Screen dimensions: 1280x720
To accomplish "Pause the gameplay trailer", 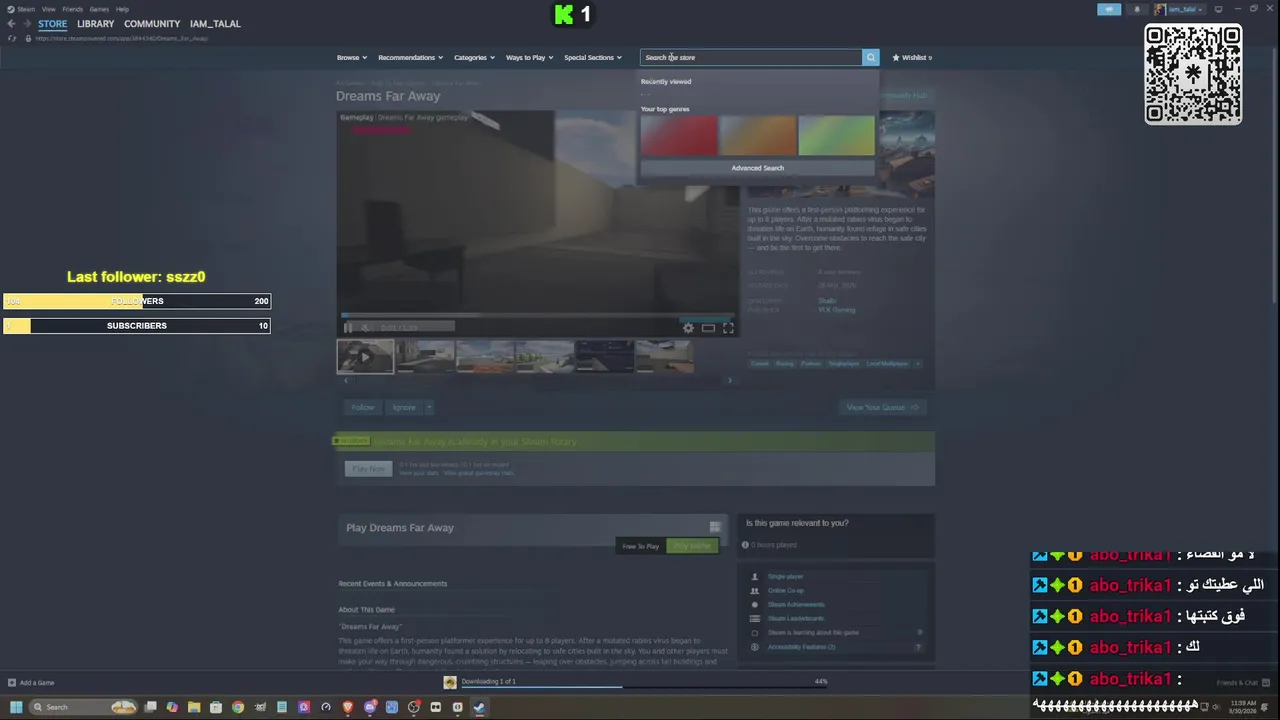I will (348, 327).
